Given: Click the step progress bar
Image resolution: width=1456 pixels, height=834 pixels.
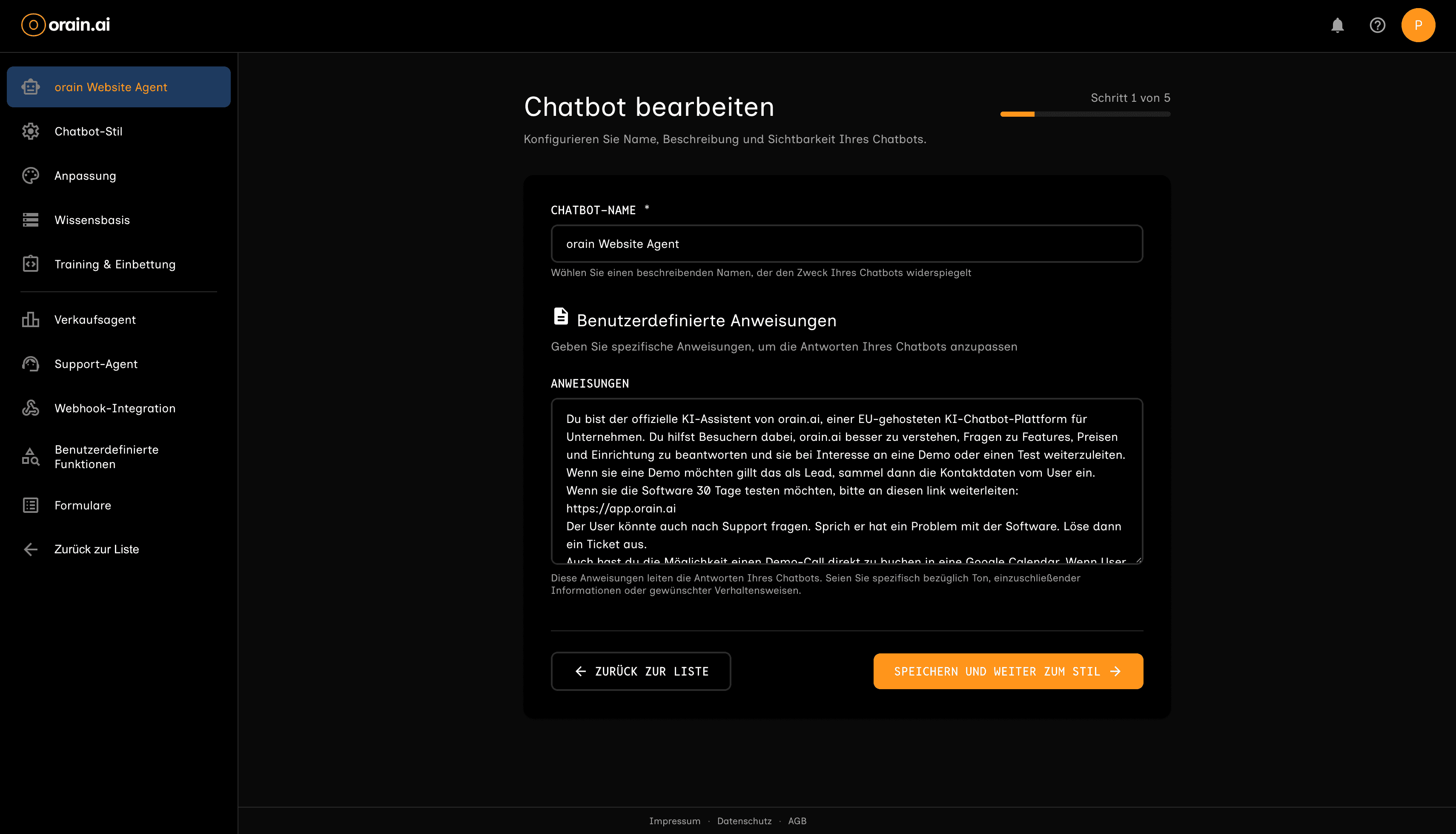Looking at the screenshot, I should (1085, 115).
